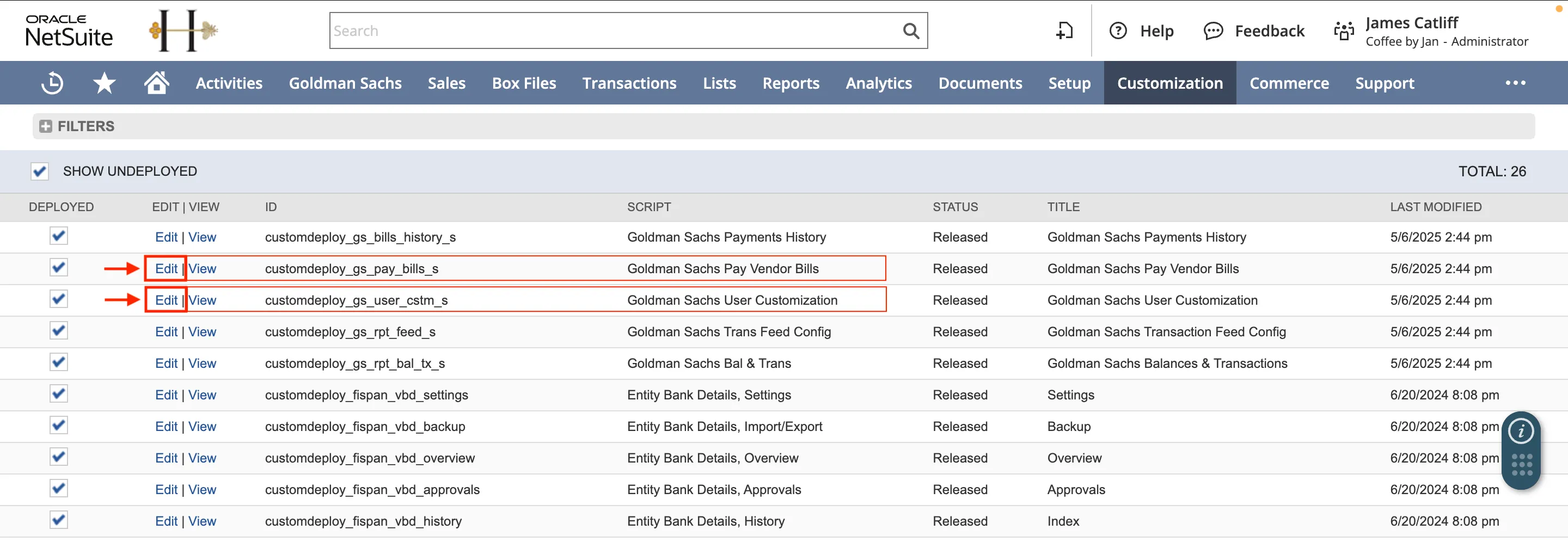
Task: Toggle deployed checkbox for customdeploy_fispan_vbd_history
Action: pos(58,520)
